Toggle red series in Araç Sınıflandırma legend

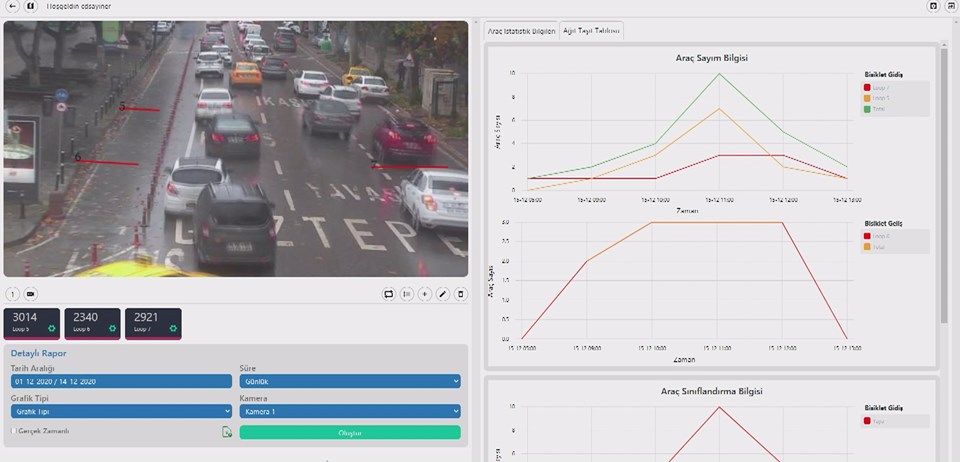pos(867,421)
